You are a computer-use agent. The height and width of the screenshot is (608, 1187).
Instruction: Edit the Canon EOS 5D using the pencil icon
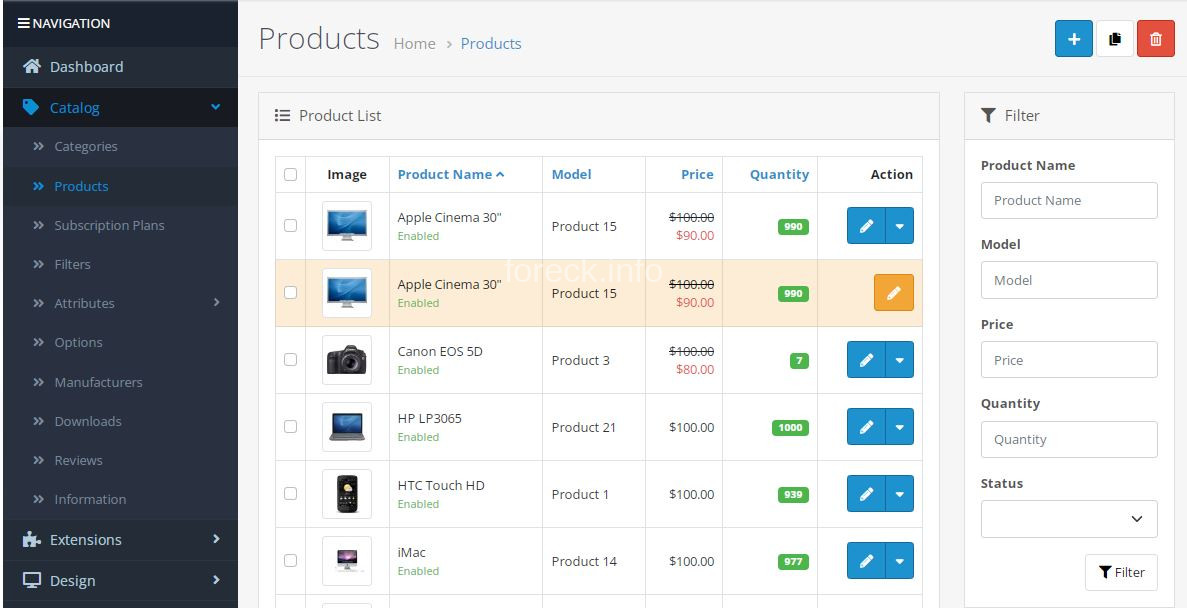pyautogui.click(x=866, y=360)
